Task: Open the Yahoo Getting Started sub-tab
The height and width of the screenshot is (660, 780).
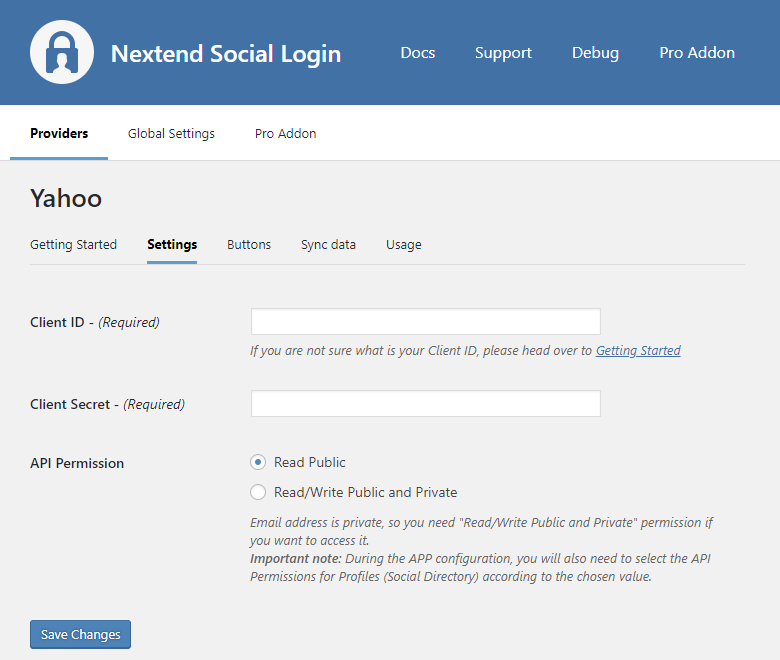Action: 73,245
